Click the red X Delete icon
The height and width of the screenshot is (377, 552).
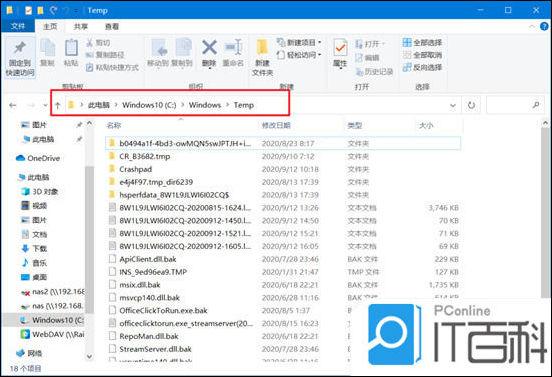tap(209, 47)
